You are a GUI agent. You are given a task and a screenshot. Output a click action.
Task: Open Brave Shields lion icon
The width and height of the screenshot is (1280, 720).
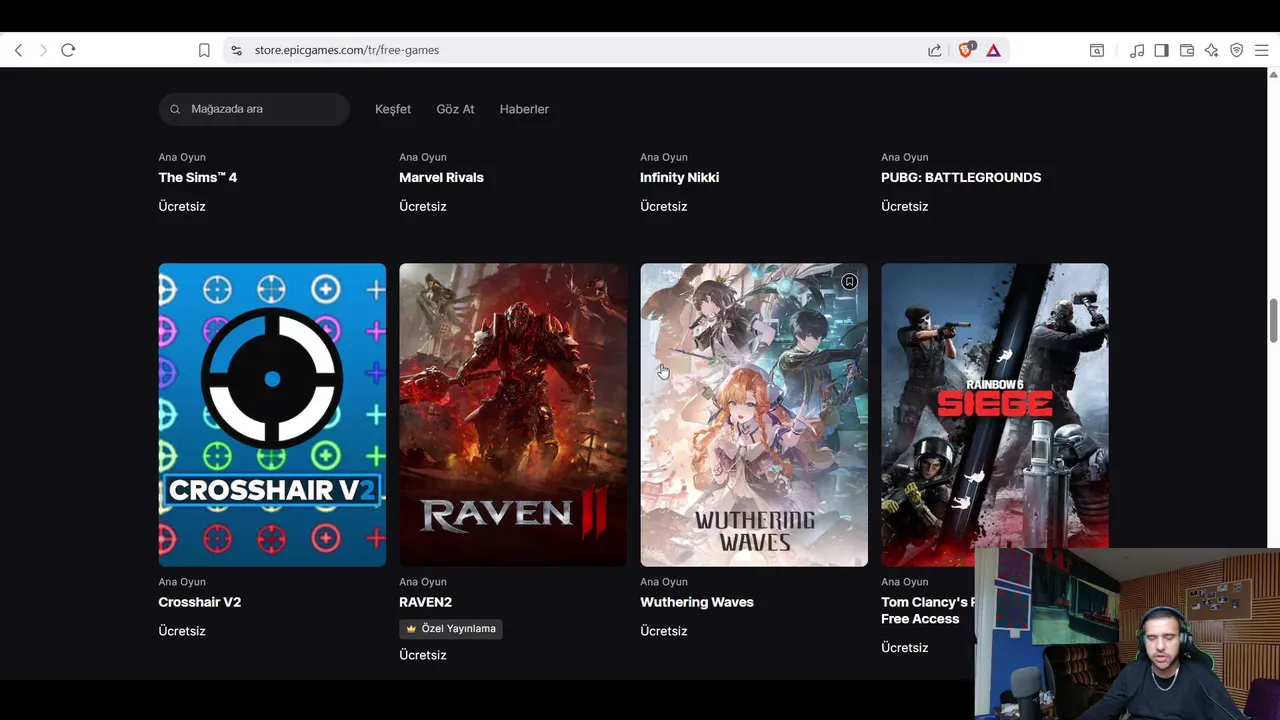tap(966, 49)
